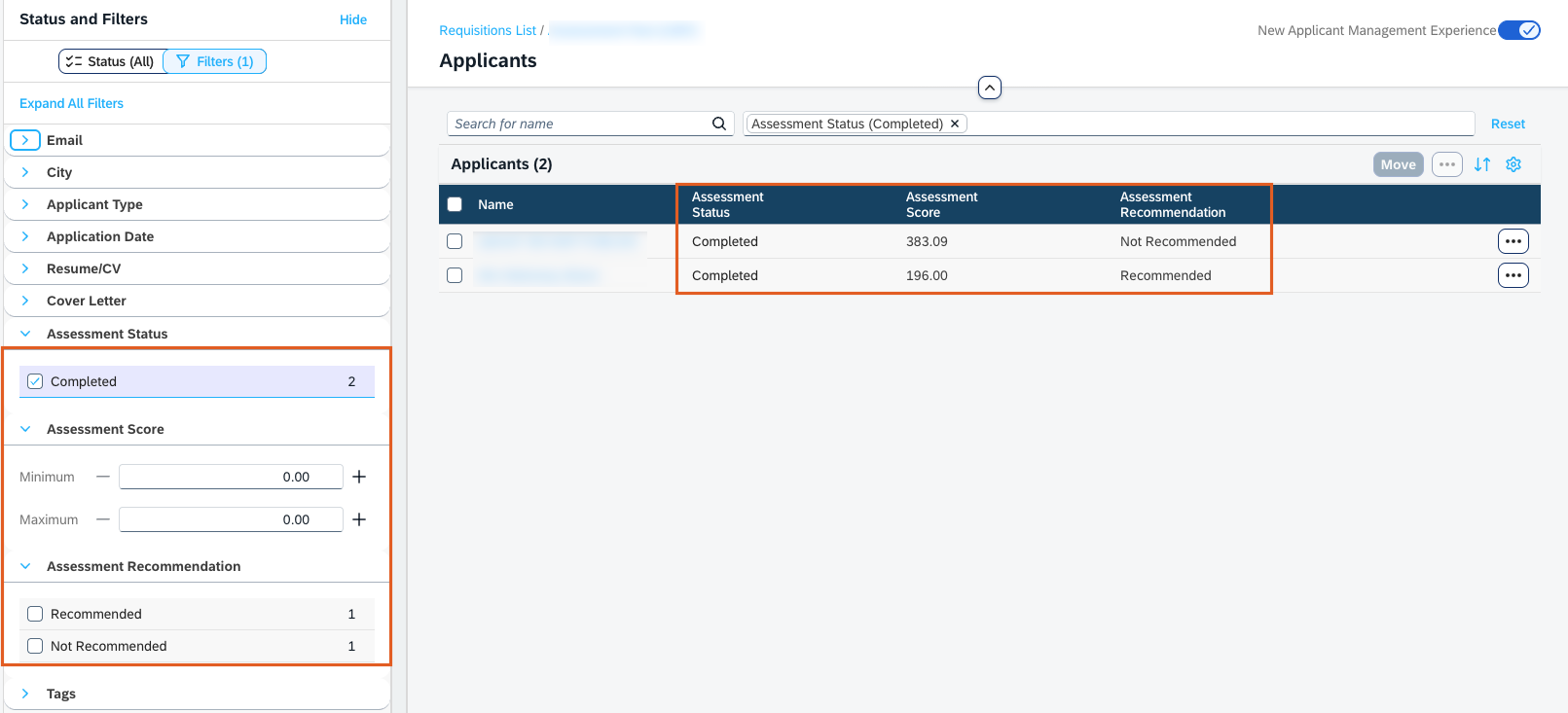Collapse the Assessment Score filter section
This screenshot has width=1568, height=713.
click(25, 429)
